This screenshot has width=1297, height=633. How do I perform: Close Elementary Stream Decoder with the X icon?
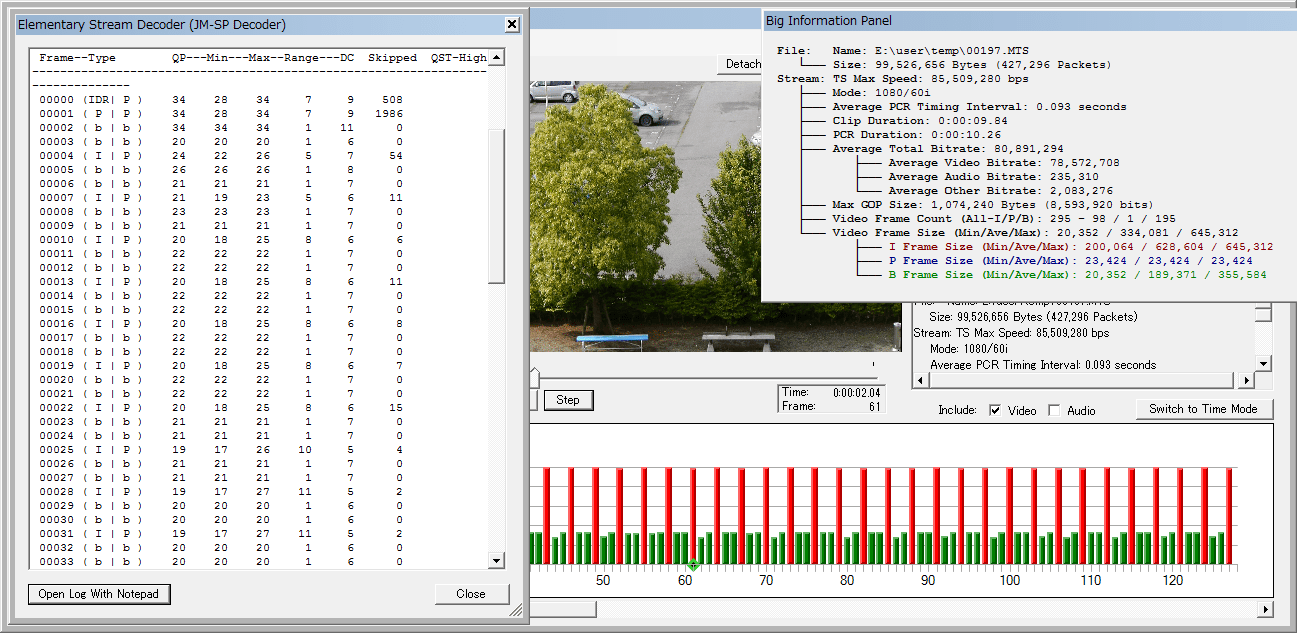[x=512, y=24]
